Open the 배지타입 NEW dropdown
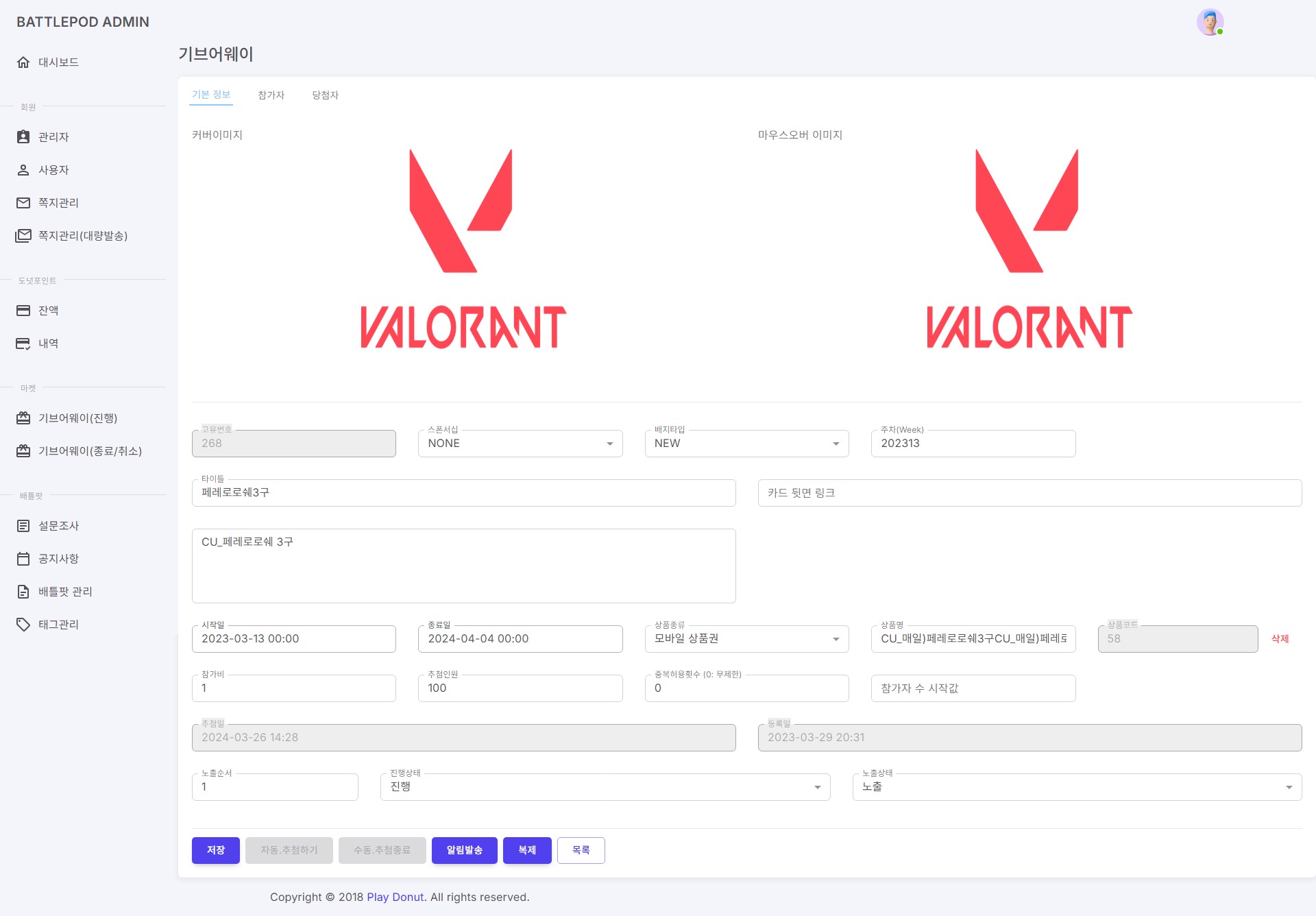Image resolution: width=1316 pixels, height=916 pixels. 746,444
